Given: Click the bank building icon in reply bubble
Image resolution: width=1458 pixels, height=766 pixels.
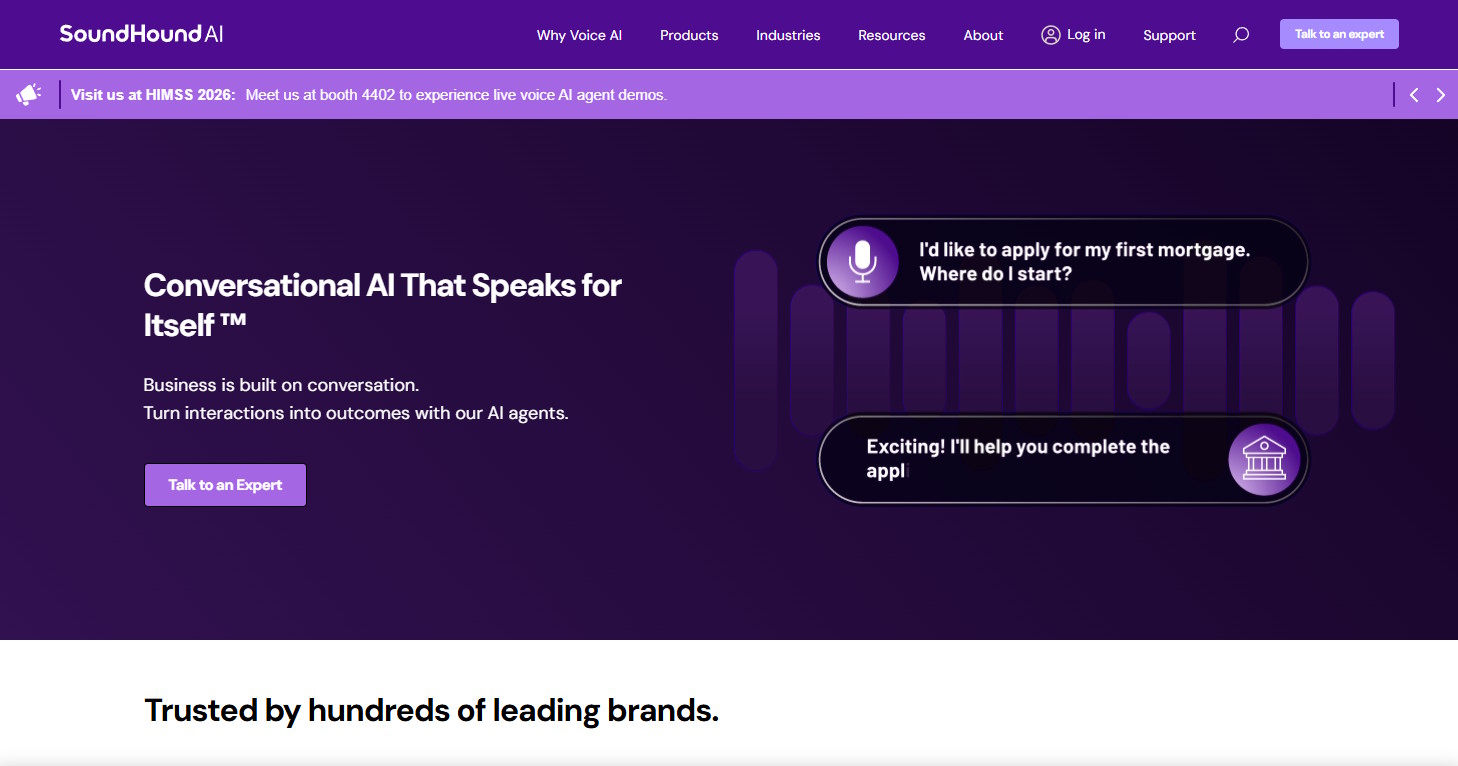Looking at the screenshot, I should (1264, 460).
